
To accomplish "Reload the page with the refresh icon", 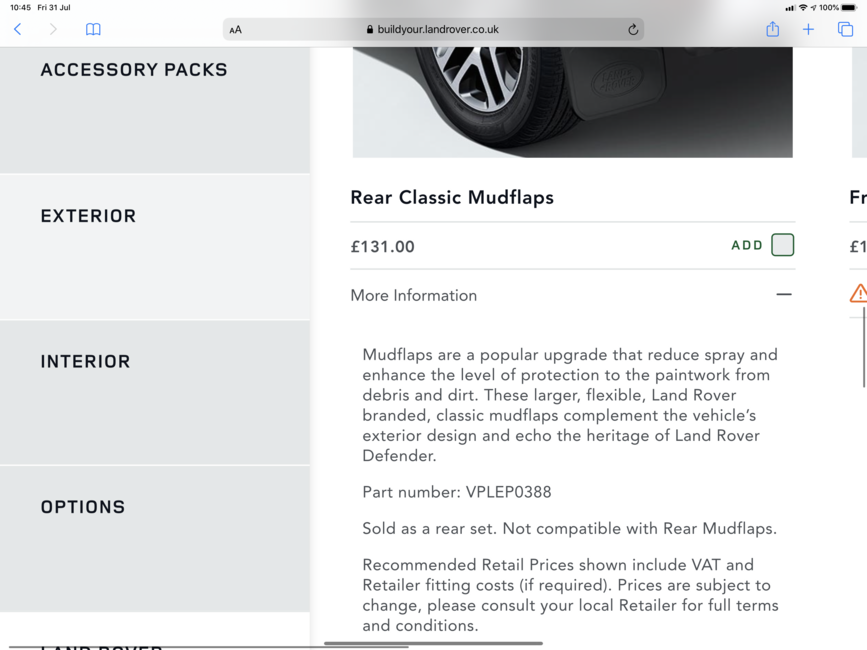I will (x=633, y=30).
